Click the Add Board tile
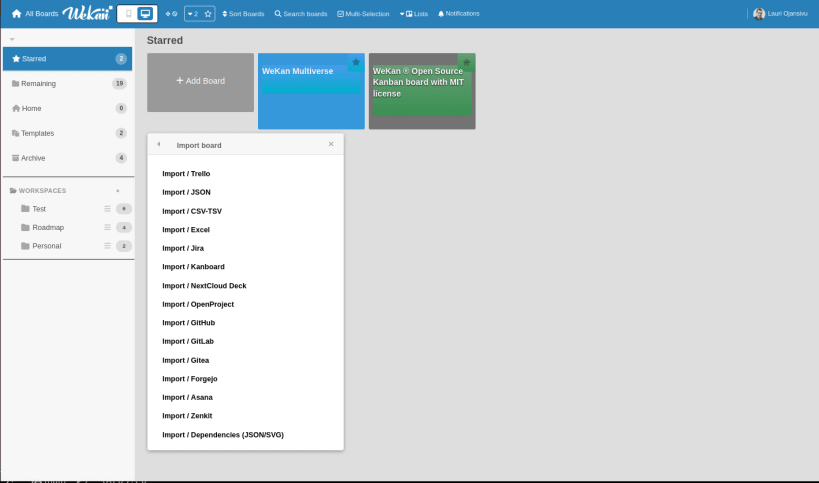 [x=201, y=82]
